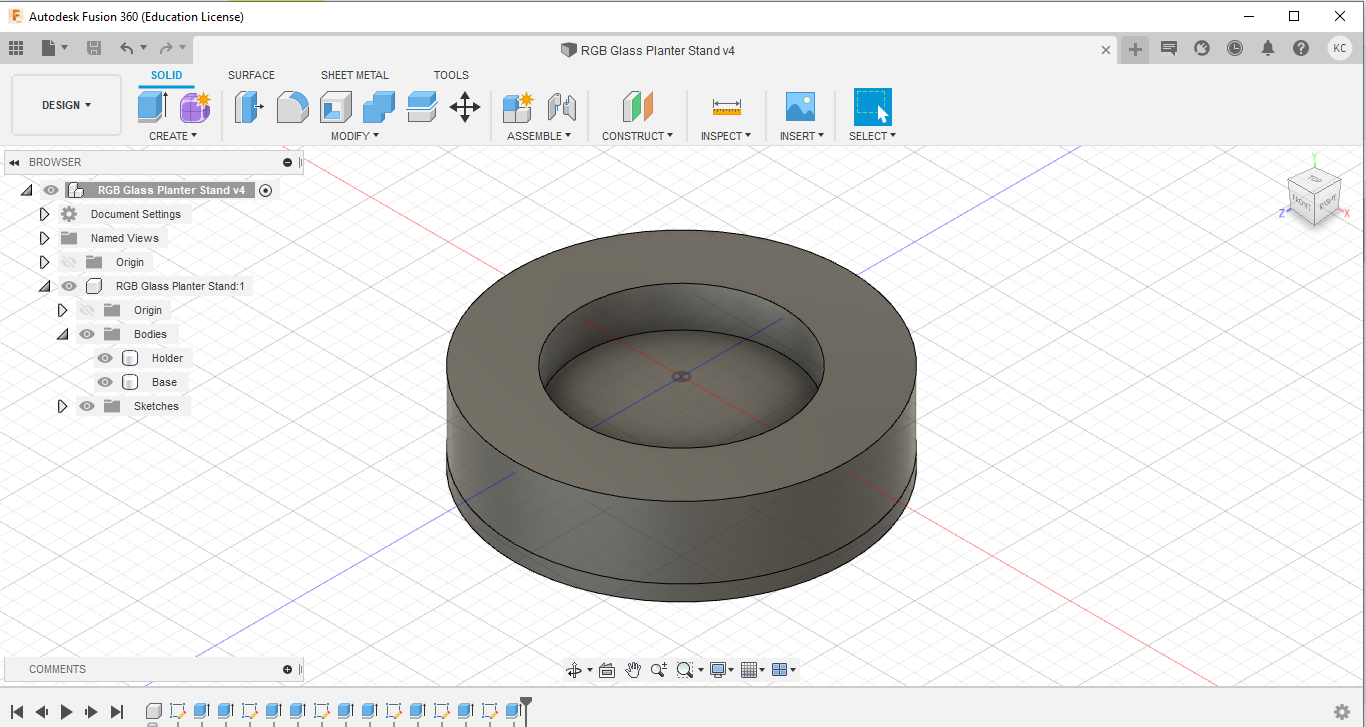This screenshot has width=1366, height=727.
Task: Expand the Named Views folder
Action: [x=44, y=238]
